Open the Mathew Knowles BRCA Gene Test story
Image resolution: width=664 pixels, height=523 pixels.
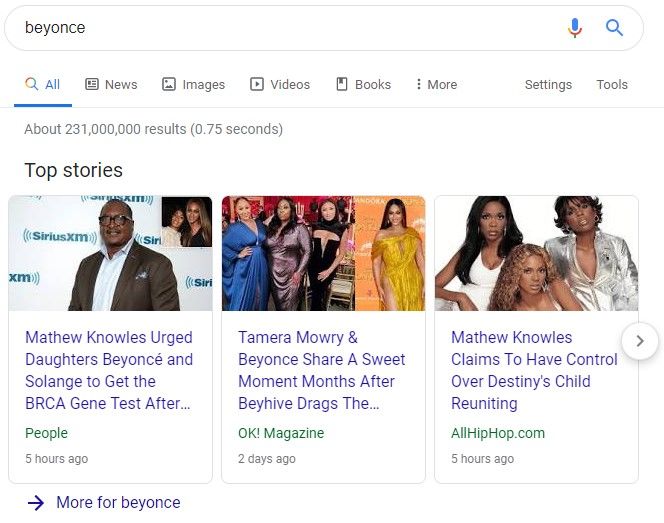(x=109, y=370)
